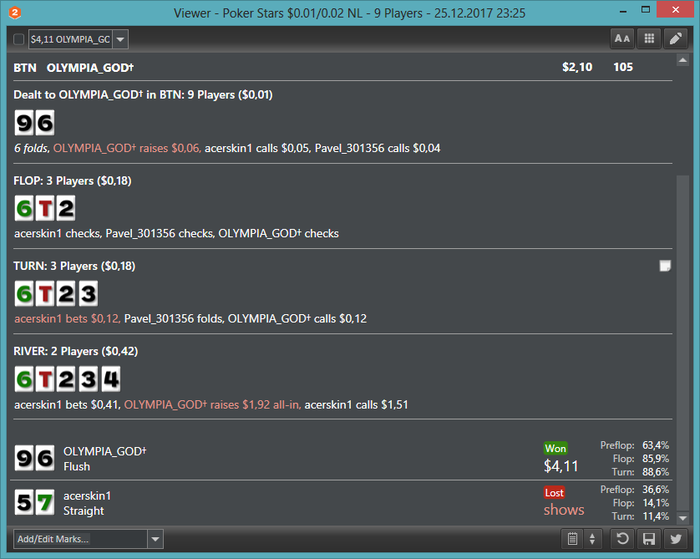Expand the Add/Edit Marks dropdown arrow
The width and height of the screenshot is (700, 559).
point(155,539)
